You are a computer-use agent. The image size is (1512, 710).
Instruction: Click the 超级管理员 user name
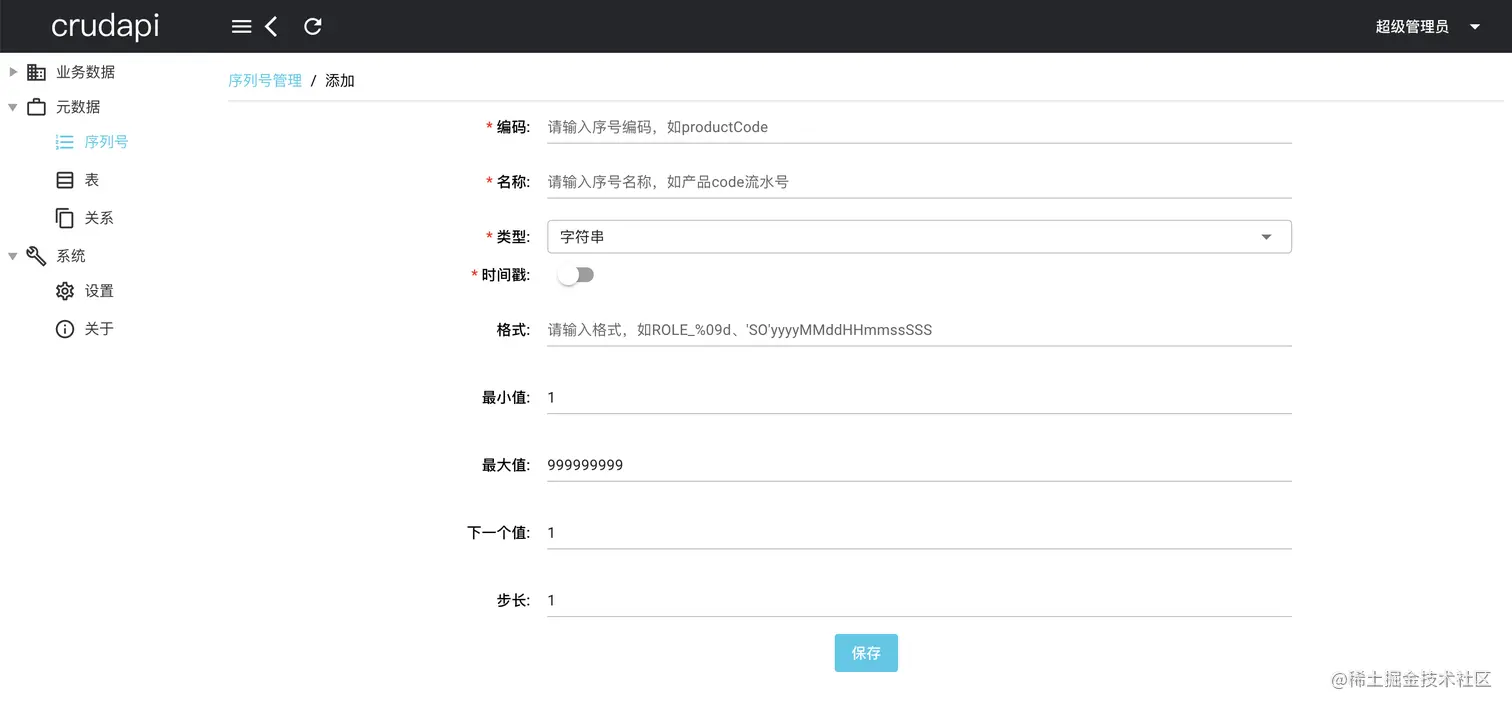(1412, 27)
